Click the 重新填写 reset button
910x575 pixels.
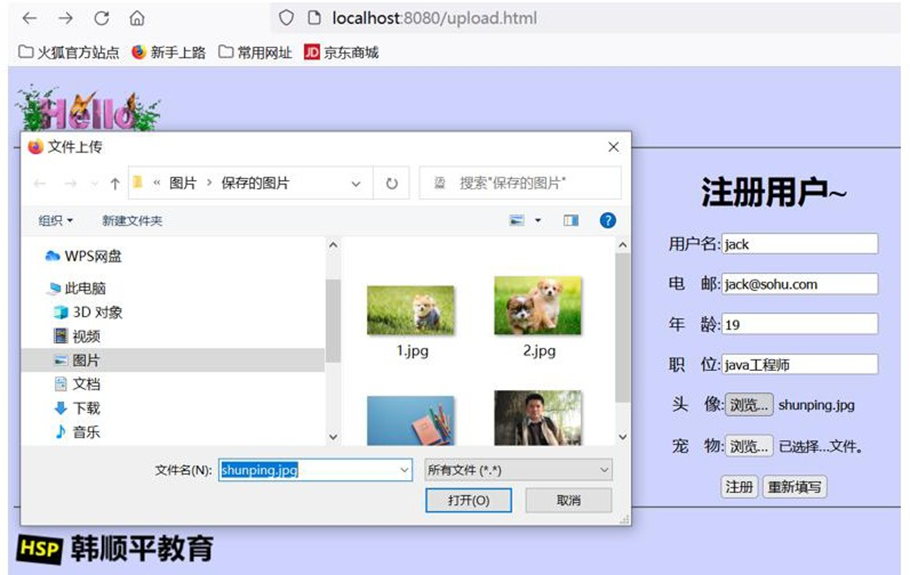point(794,486)
